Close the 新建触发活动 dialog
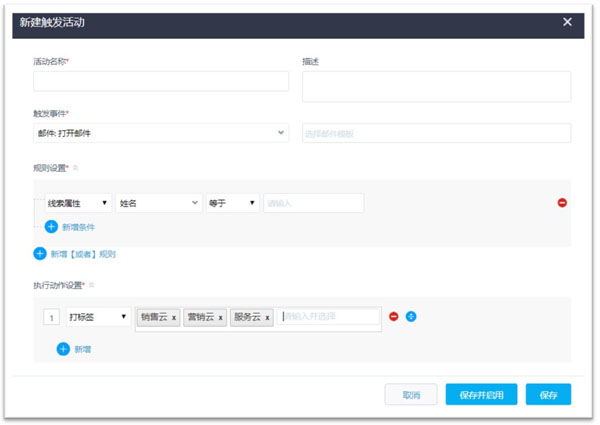Screen dimensions: 600x425 567,22
